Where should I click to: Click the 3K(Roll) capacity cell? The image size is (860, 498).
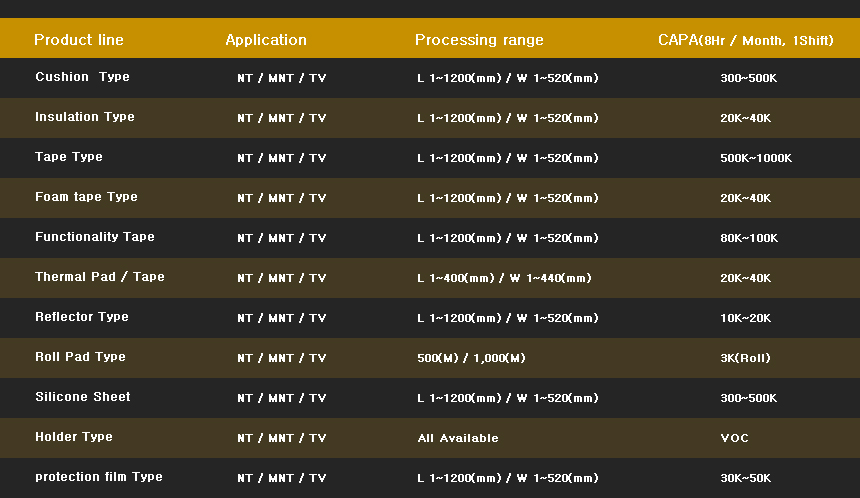pos(745,358)
